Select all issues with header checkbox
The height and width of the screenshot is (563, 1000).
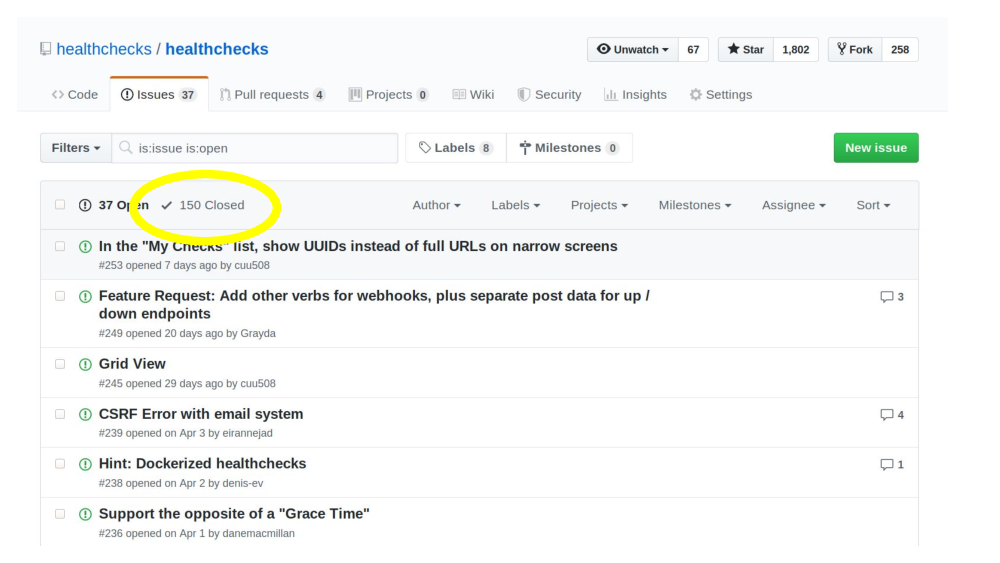click(x=60, y=205)
